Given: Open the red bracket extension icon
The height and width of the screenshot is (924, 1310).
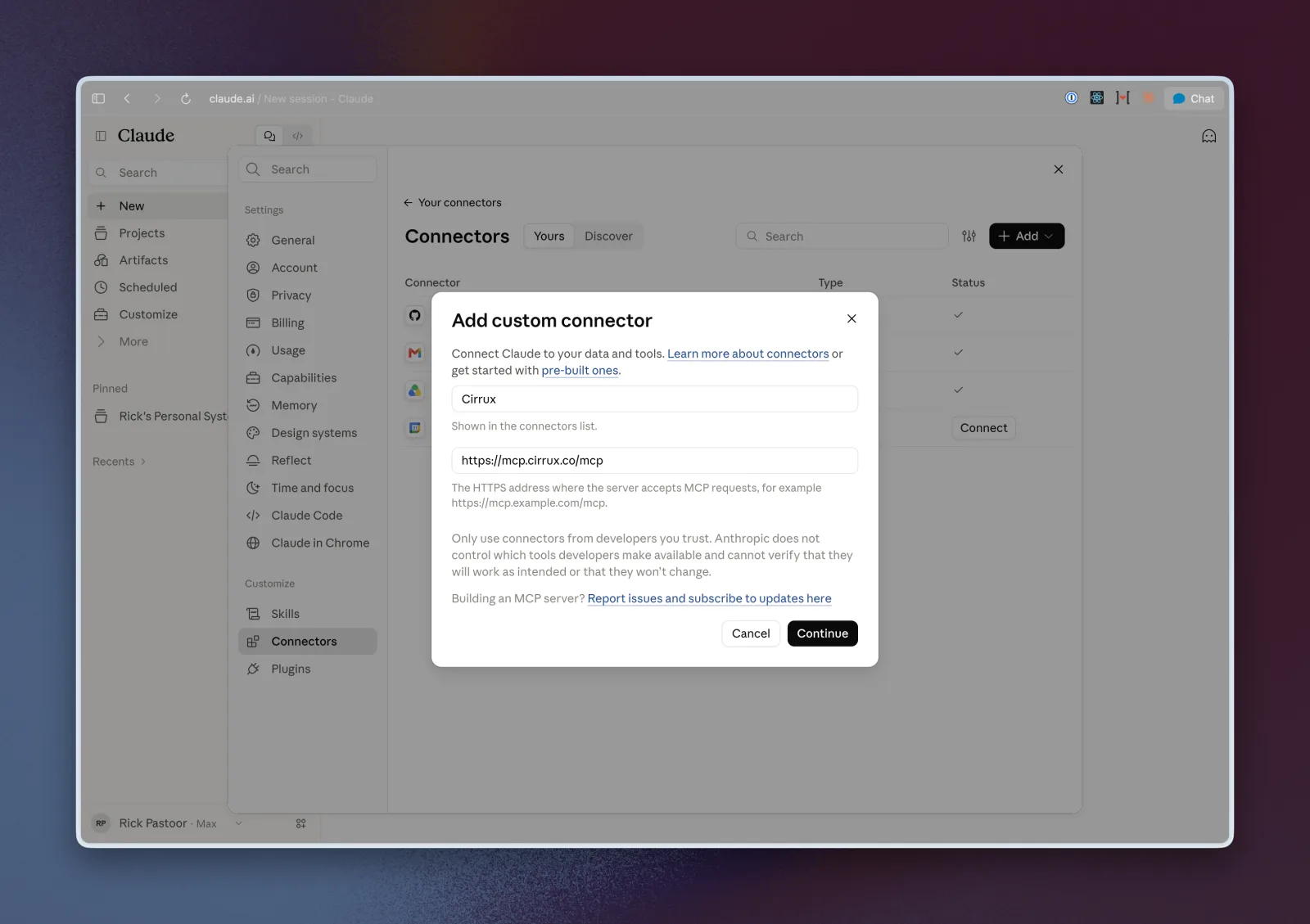Looking at the screenshot, I should [1123, 97].
